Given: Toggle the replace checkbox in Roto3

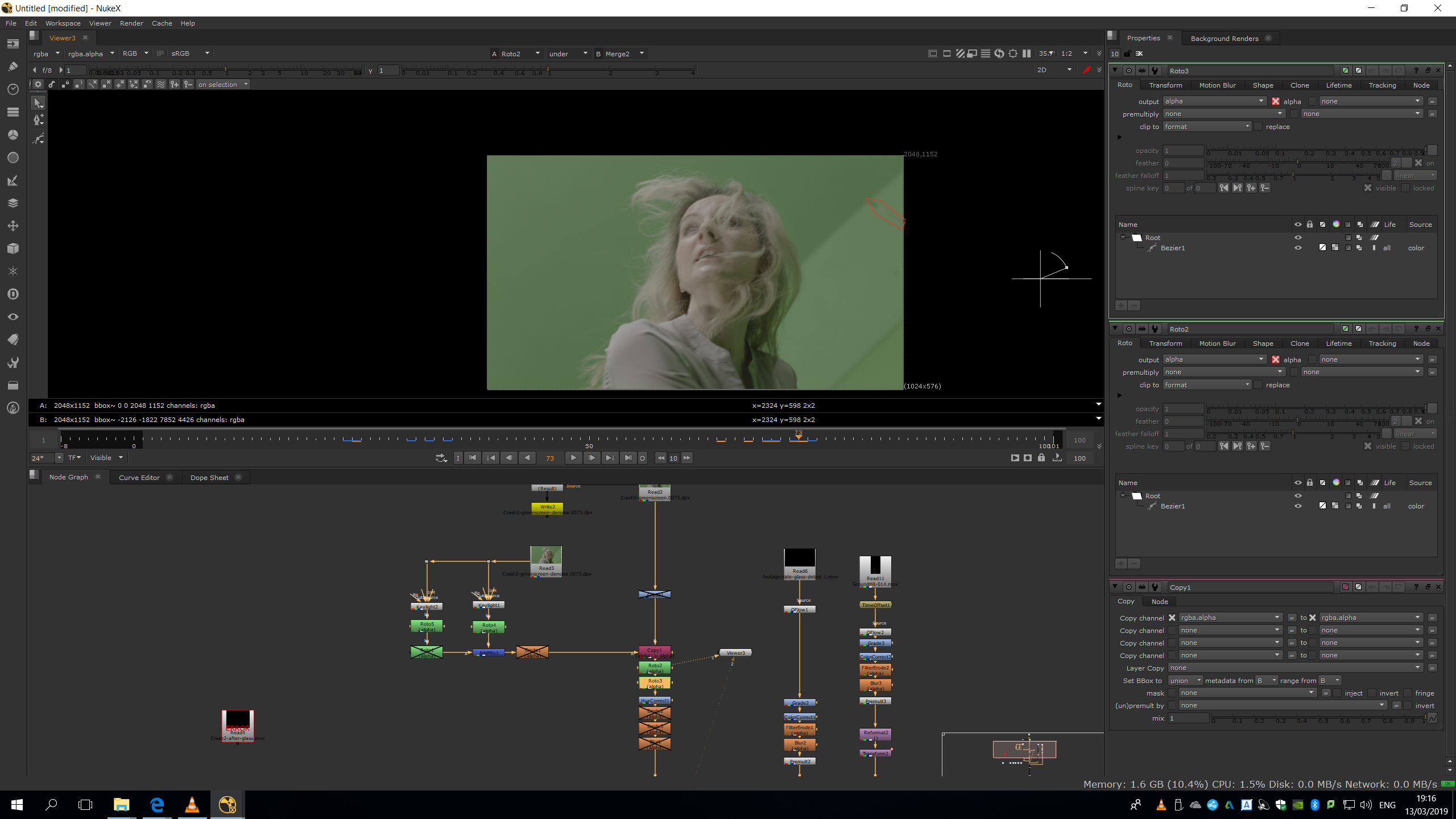Looking at the screenshot, I should 1258,127.
